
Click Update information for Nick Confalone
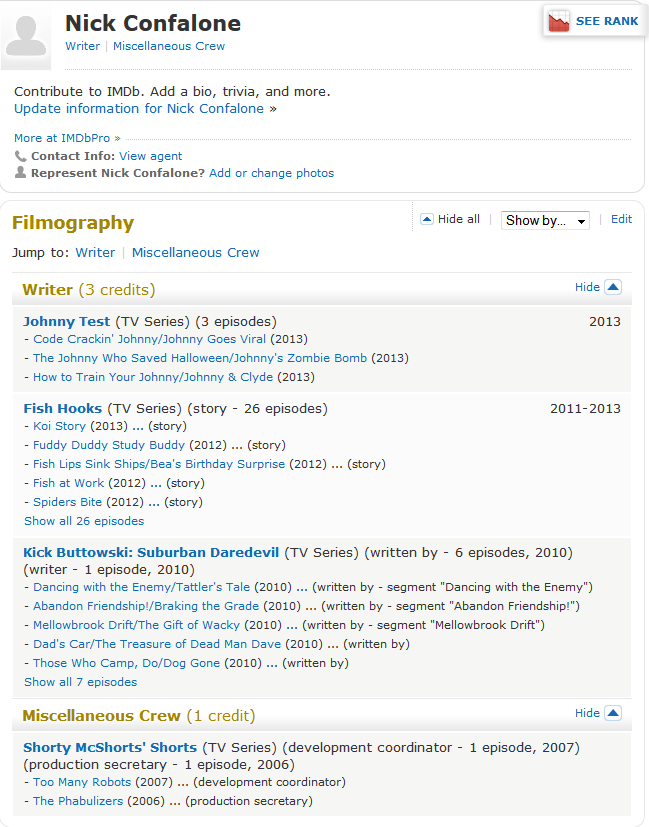[x=139, y=109]
